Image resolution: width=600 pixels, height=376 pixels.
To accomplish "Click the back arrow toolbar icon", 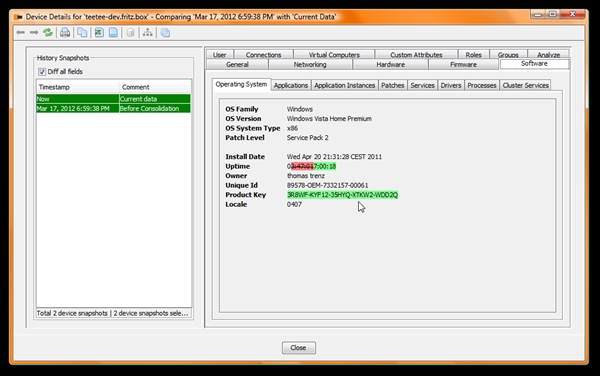I will point(21,33).
